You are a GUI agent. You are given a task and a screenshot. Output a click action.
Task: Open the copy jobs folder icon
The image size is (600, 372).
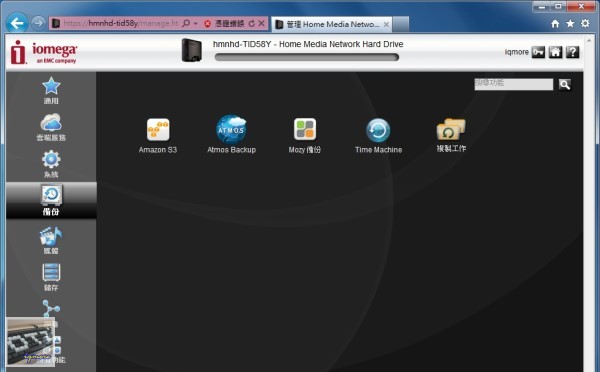451,135
